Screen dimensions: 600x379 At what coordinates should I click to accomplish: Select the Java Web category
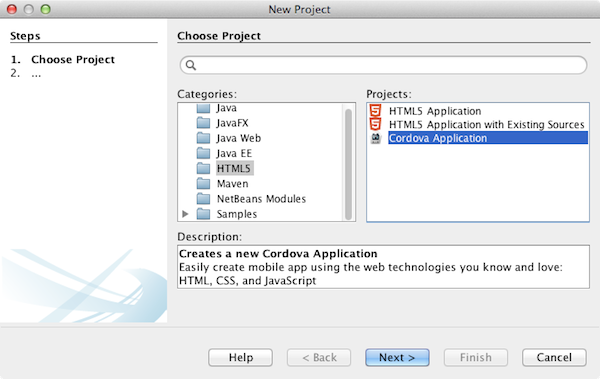tap(238, 138)
